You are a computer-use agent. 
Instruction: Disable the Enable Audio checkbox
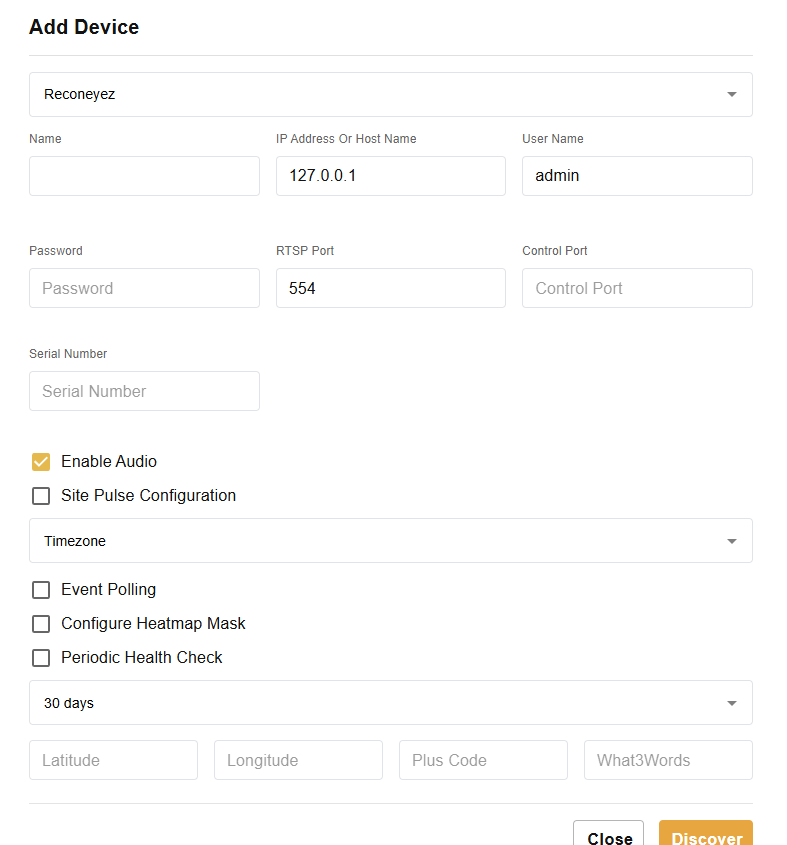(41, 462)
